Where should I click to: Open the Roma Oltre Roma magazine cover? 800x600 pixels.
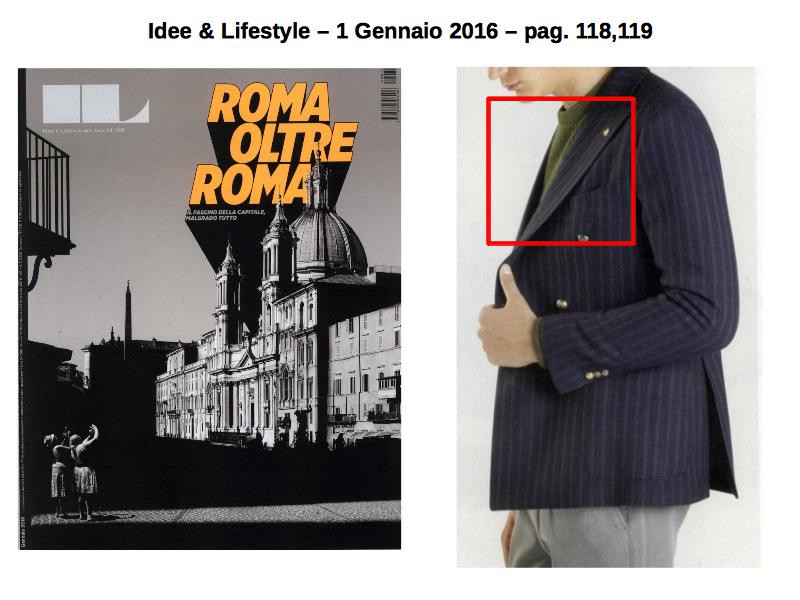coord(209,309)
